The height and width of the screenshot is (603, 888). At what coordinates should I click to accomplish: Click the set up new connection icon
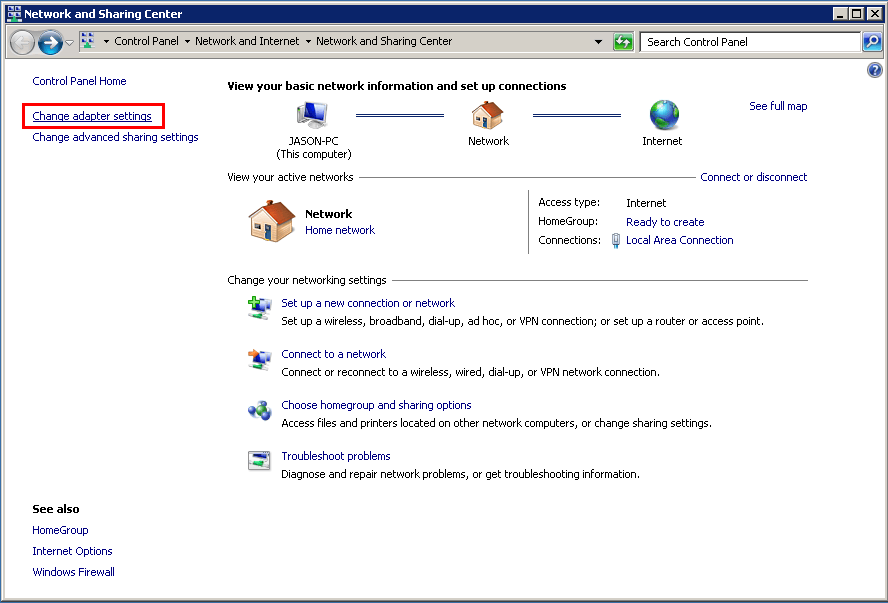259,309
